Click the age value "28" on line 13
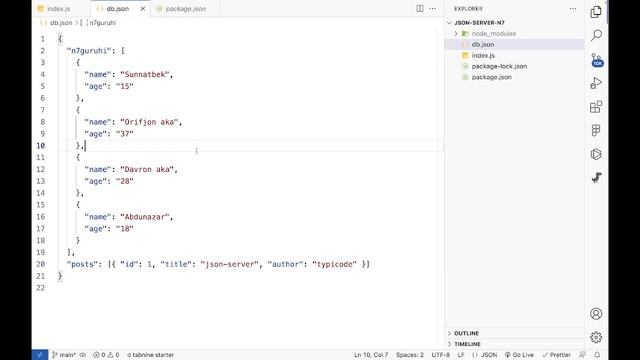This screenshot has height=360, width=640. coord(124,181)
